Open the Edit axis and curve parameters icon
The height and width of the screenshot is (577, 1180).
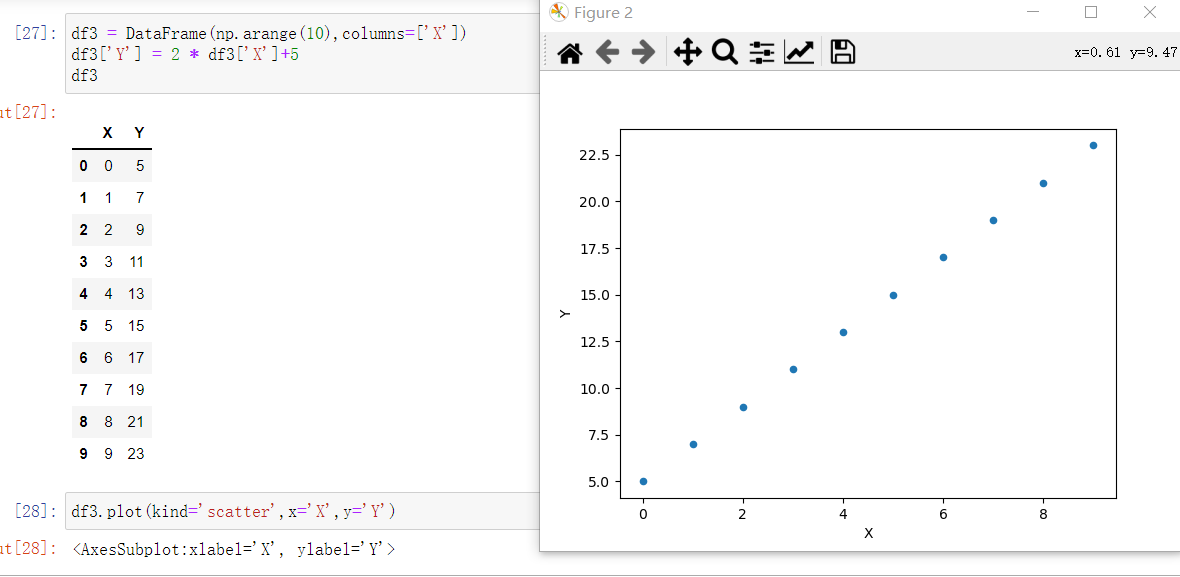pyautogui.click(x=799, y=53)
